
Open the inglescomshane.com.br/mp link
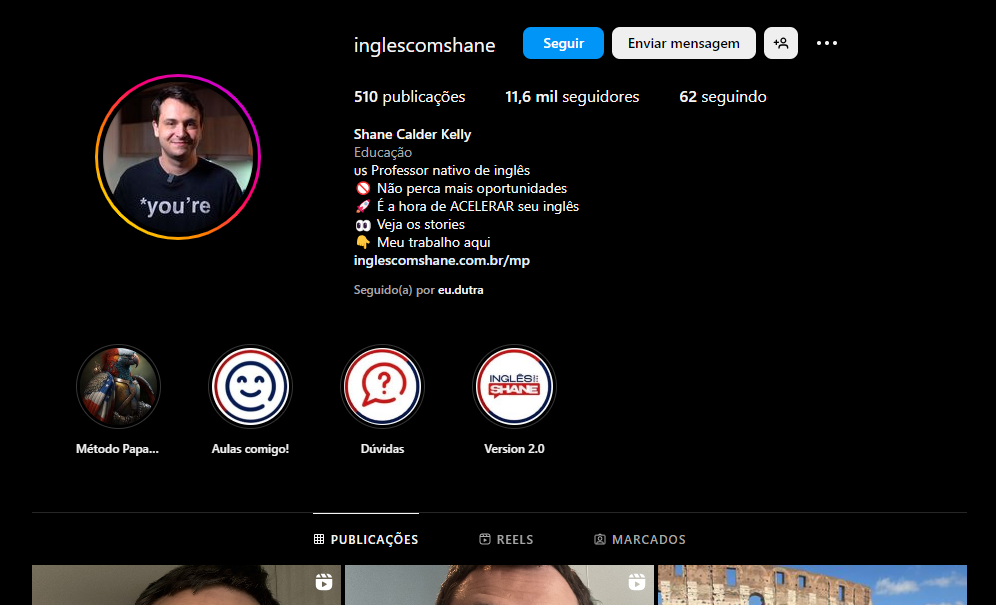(441, 261)
